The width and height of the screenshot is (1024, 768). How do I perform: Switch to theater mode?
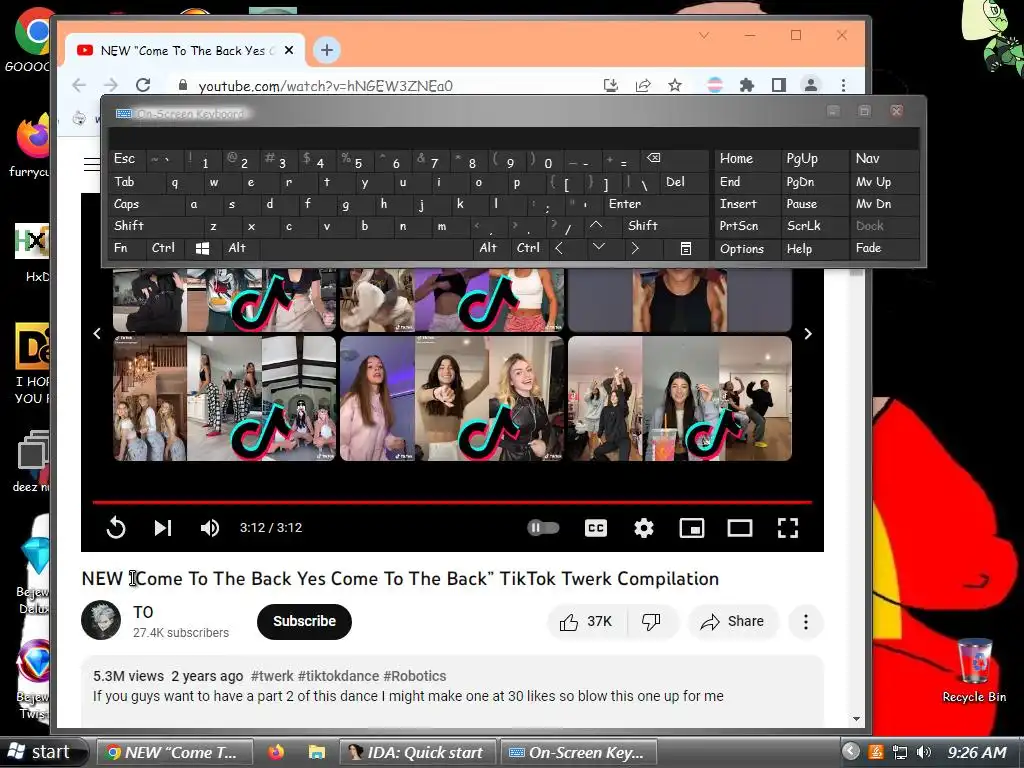point(740,528)
